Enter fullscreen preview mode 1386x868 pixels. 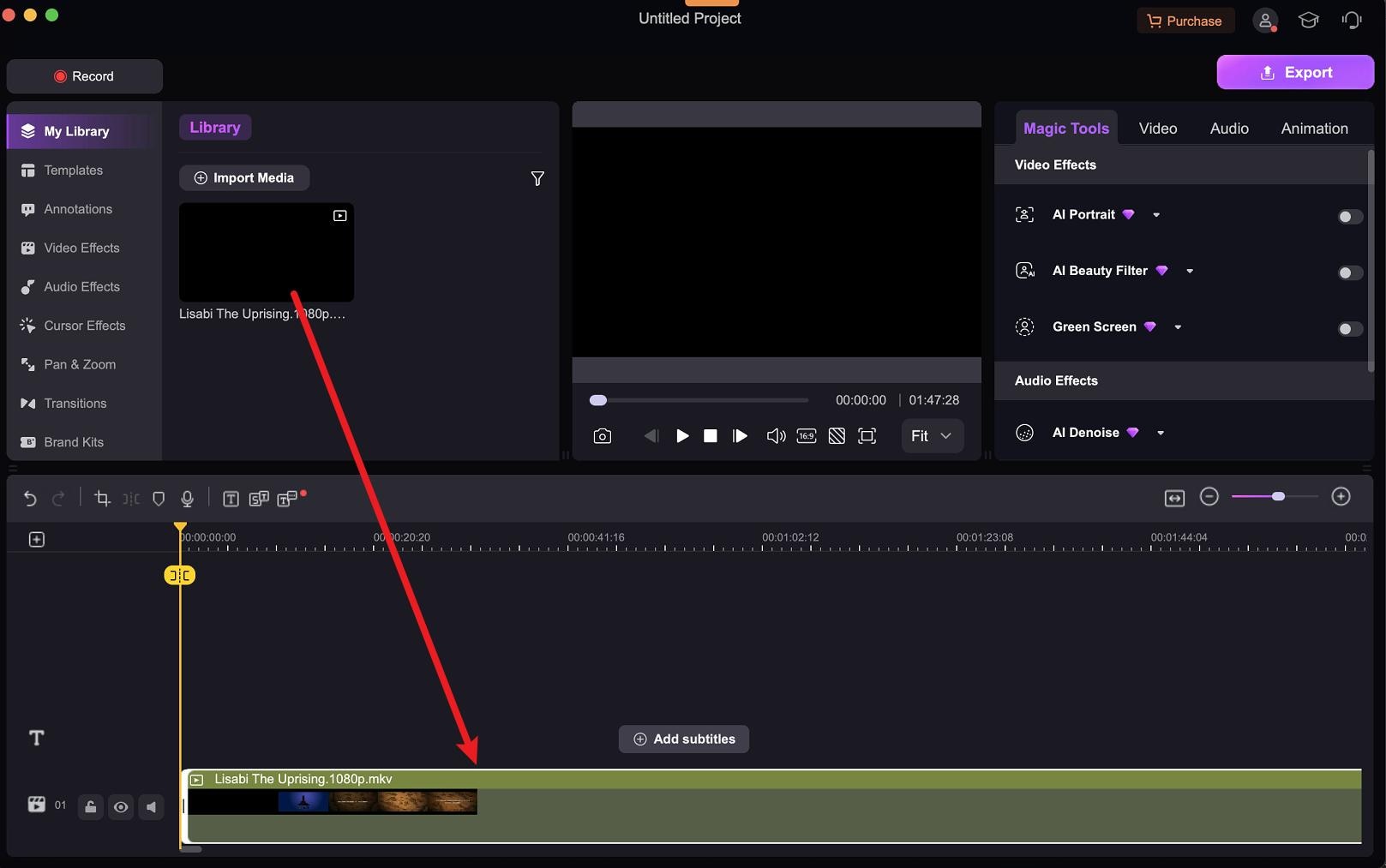point(867,436)
